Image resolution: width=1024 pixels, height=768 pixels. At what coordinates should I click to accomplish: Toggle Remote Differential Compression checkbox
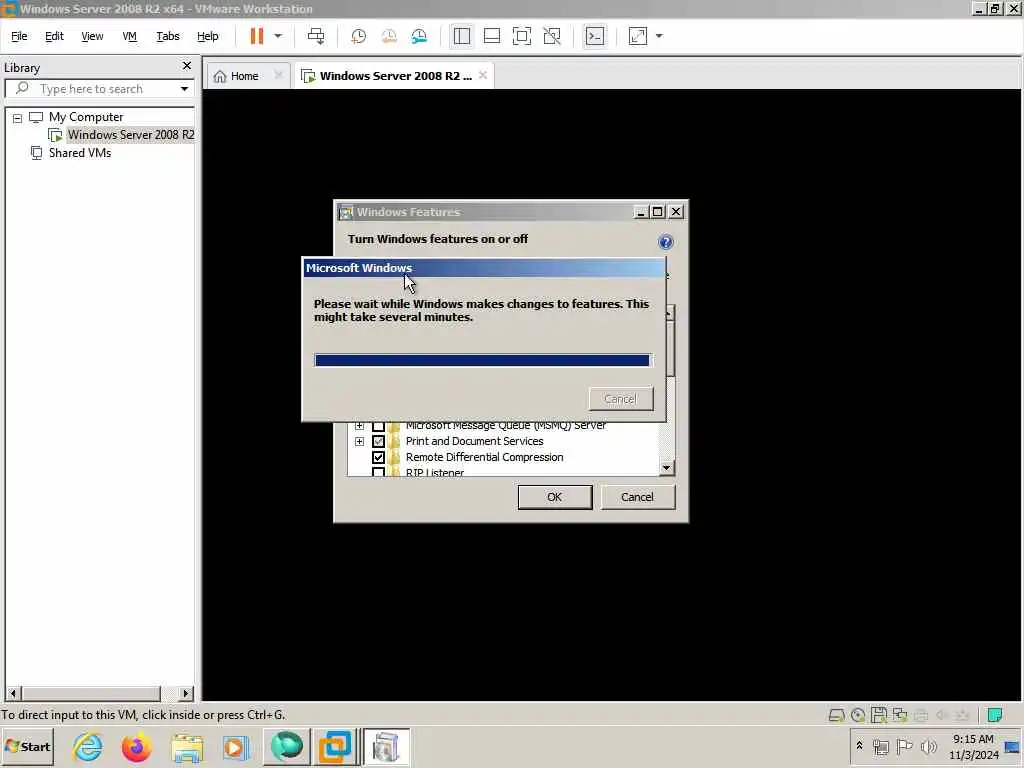point(378,457)
